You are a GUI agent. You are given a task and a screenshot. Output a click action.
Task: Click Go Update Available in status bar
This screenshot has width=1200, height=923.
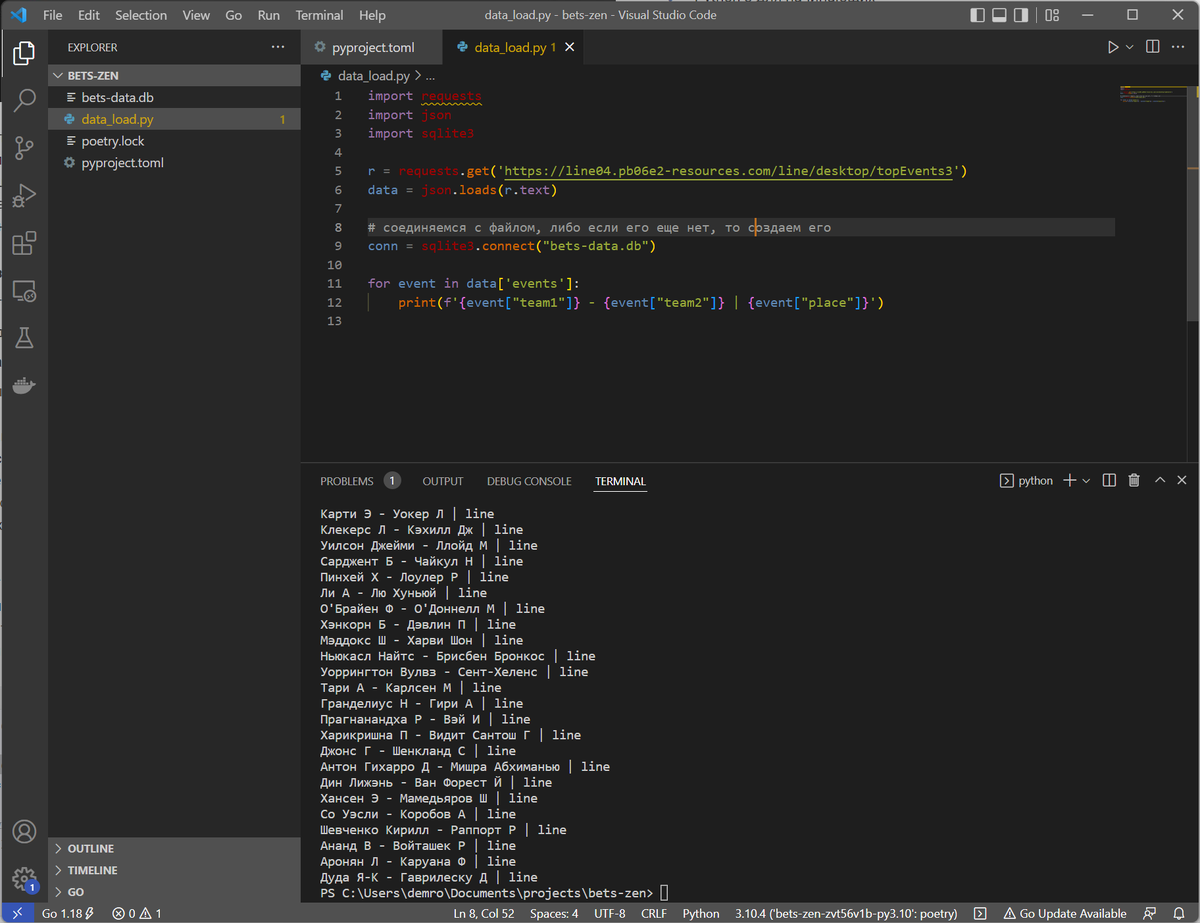1065,913
